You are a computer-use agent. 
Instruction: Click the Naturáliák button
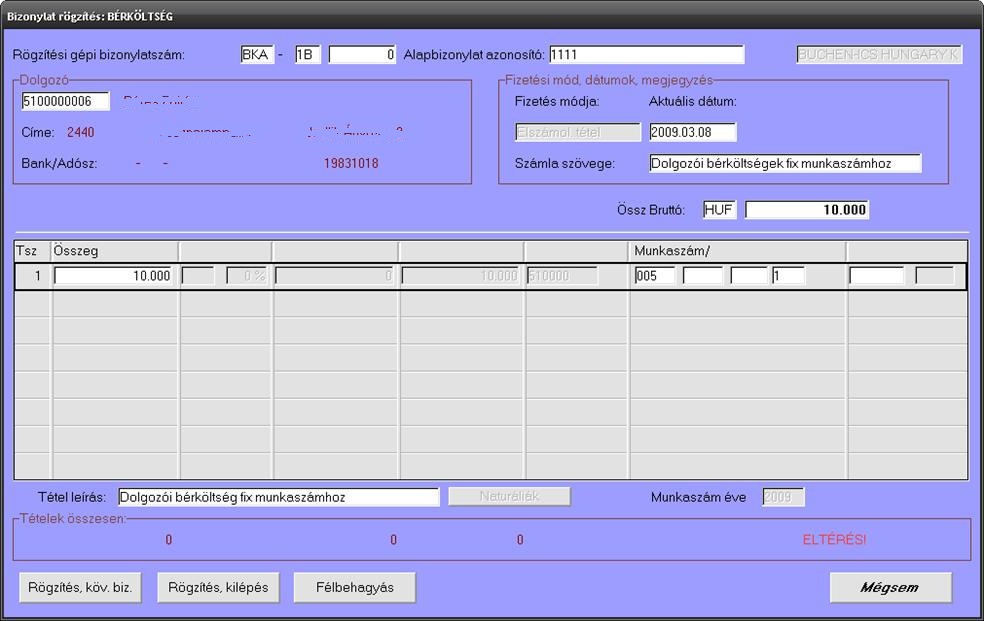click(509, 497)
